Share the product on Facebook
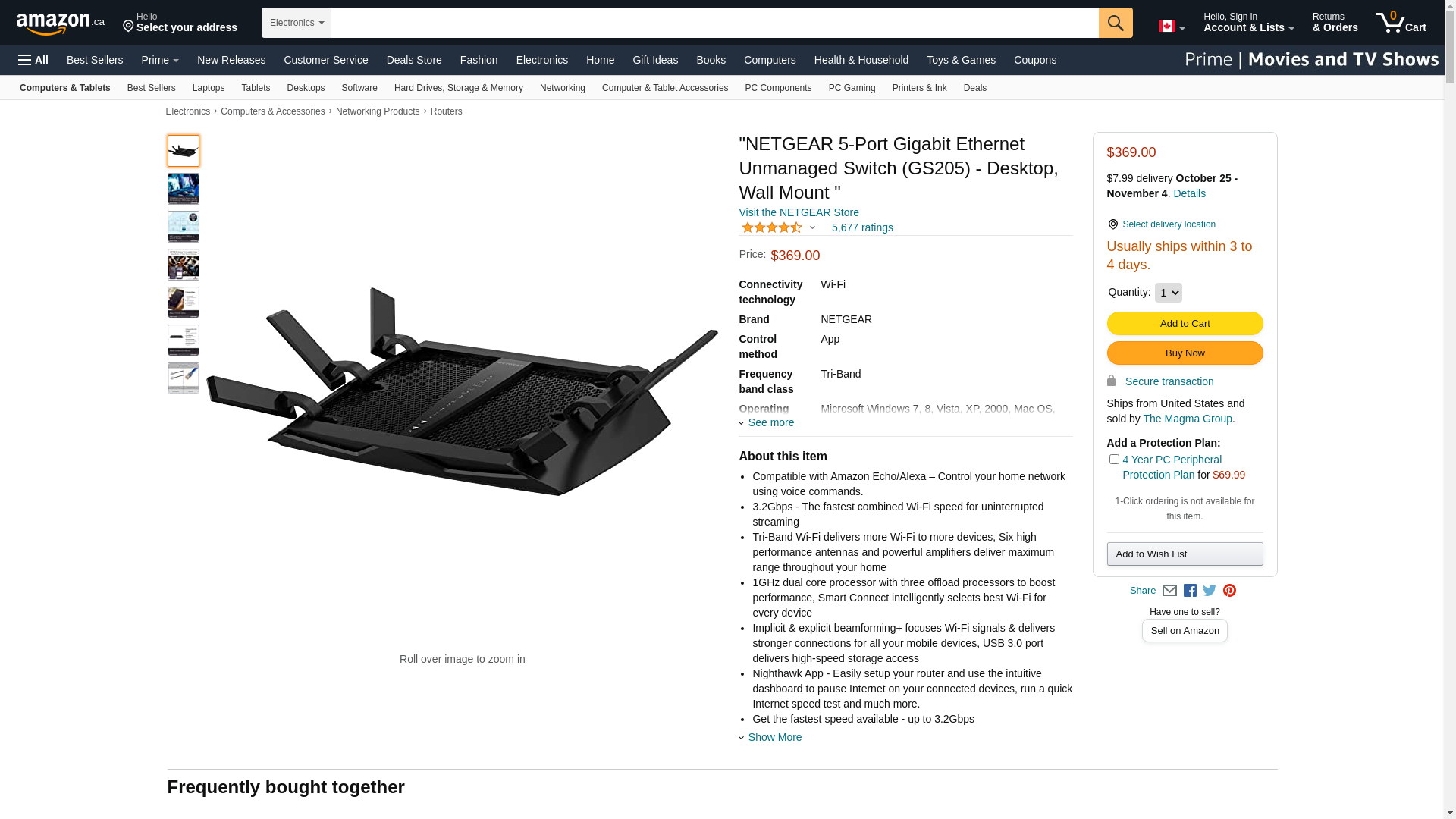The height and width of the screenshot is (819, 1456). tap(1190, 591)
